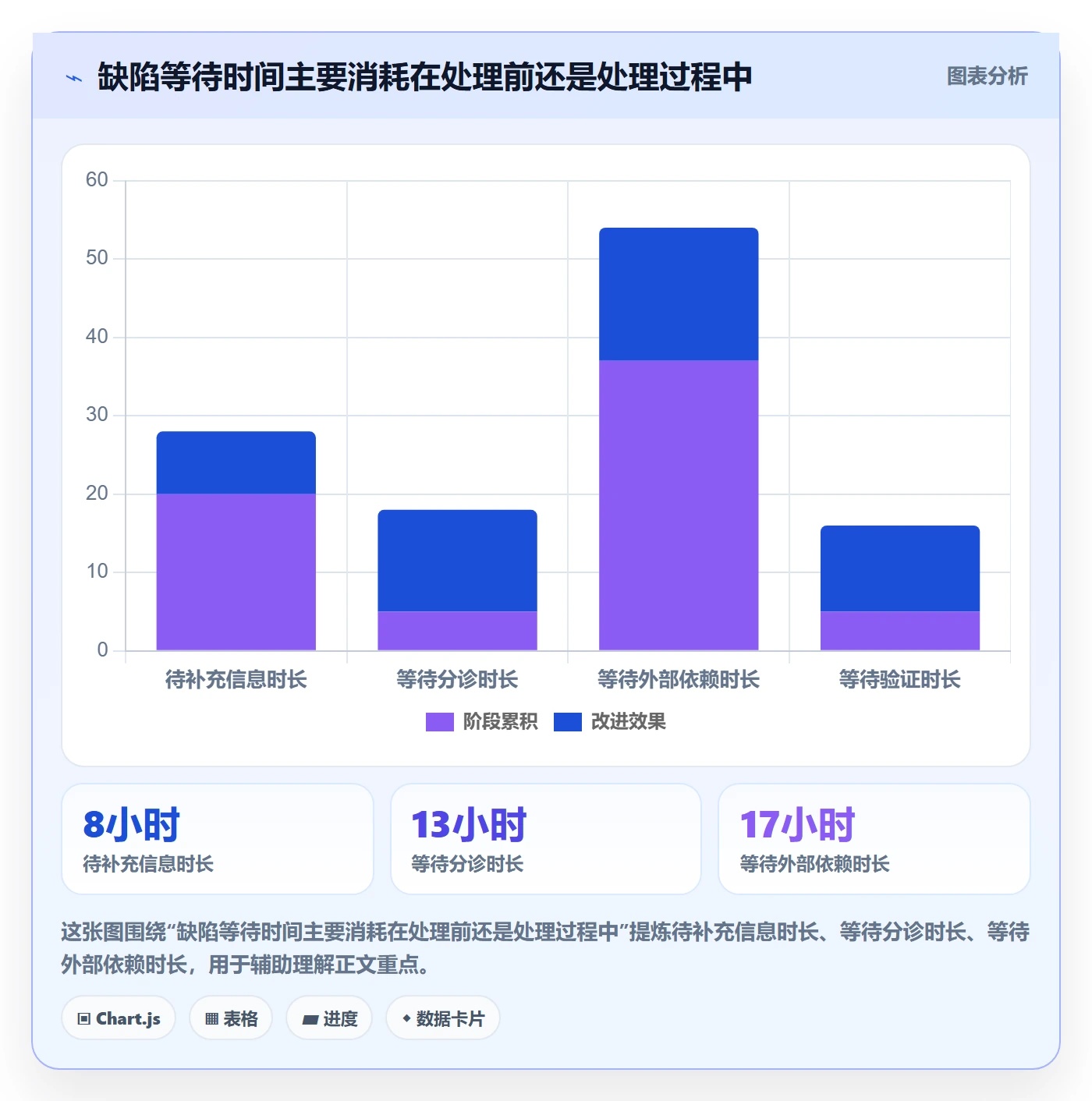Click the y-axis value 60

click(97, 180)
